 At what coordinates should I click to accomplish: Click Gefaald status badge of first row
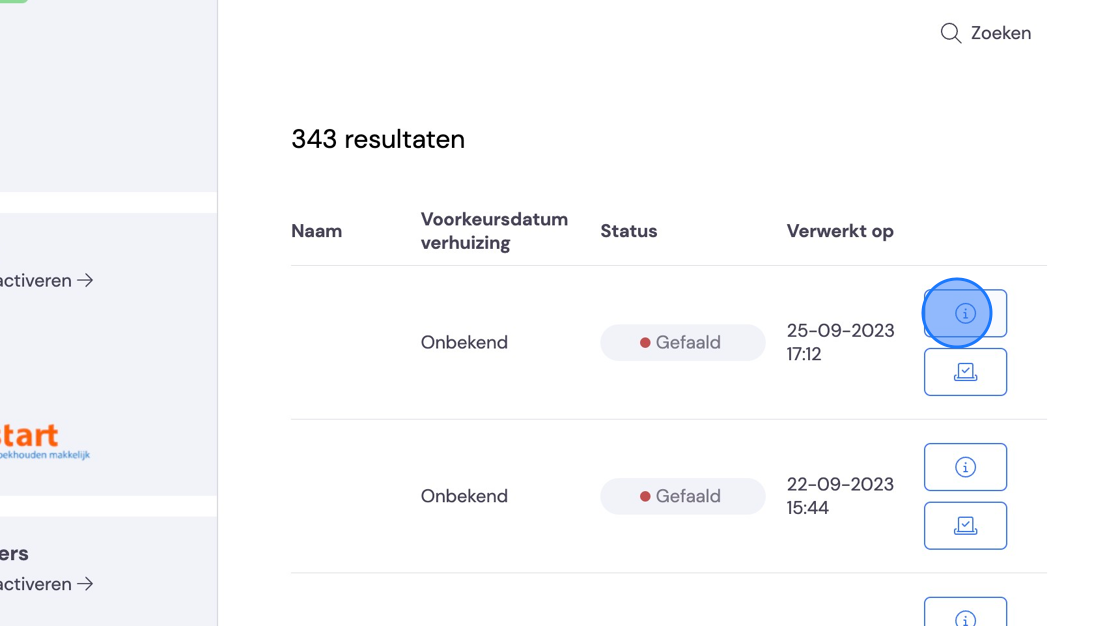coord(683,342)
